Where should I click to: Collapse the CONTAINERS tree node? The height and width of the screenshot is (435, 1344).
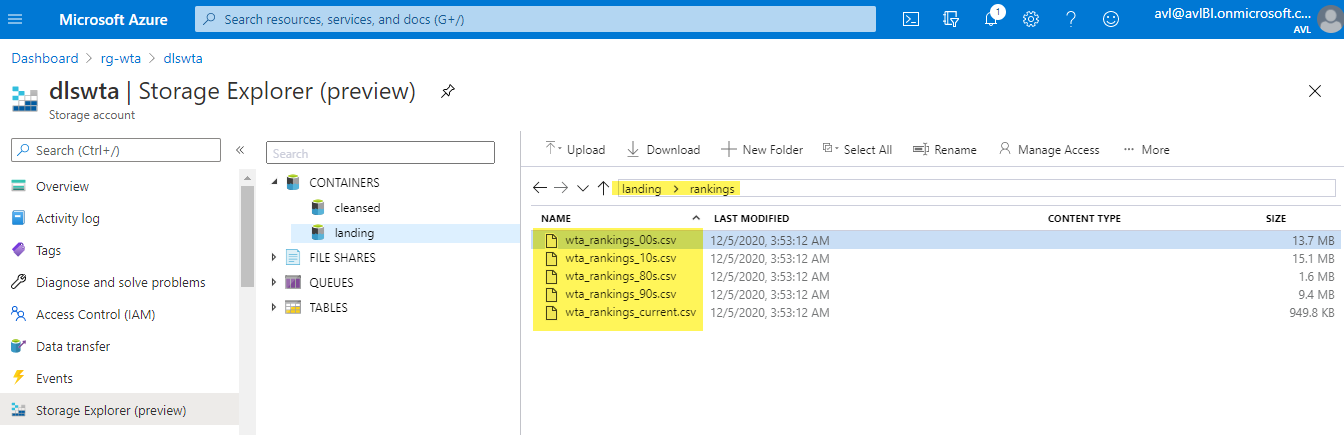pyautogui.click(x=275, y=183)
